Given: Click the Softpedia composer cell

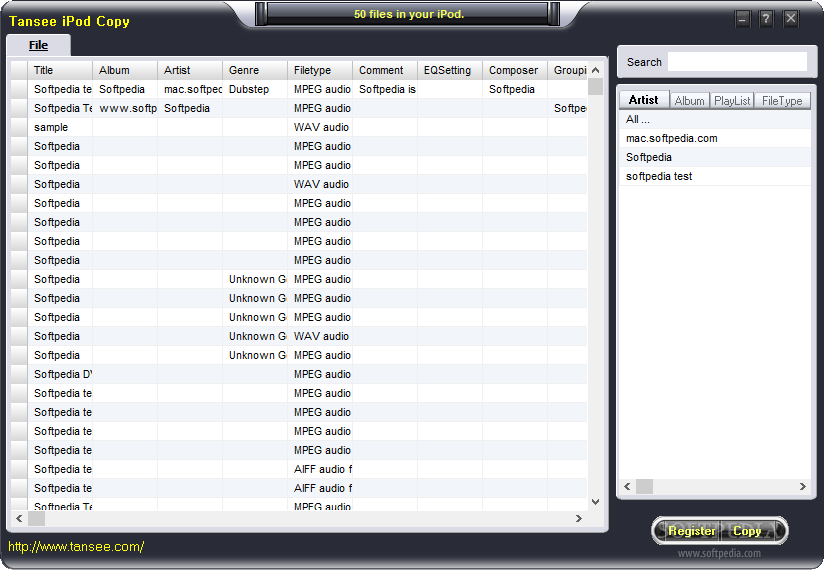Looking at the screenshot, I should tap(514, 89).
